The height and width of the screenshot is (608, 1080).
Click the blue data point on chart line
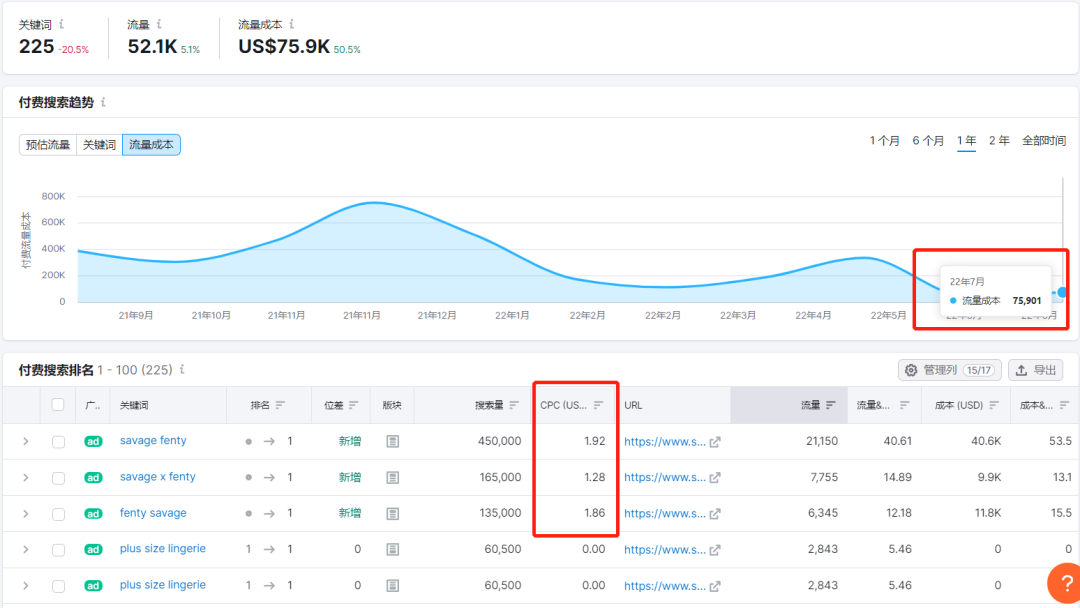(x=1062, y=292)
